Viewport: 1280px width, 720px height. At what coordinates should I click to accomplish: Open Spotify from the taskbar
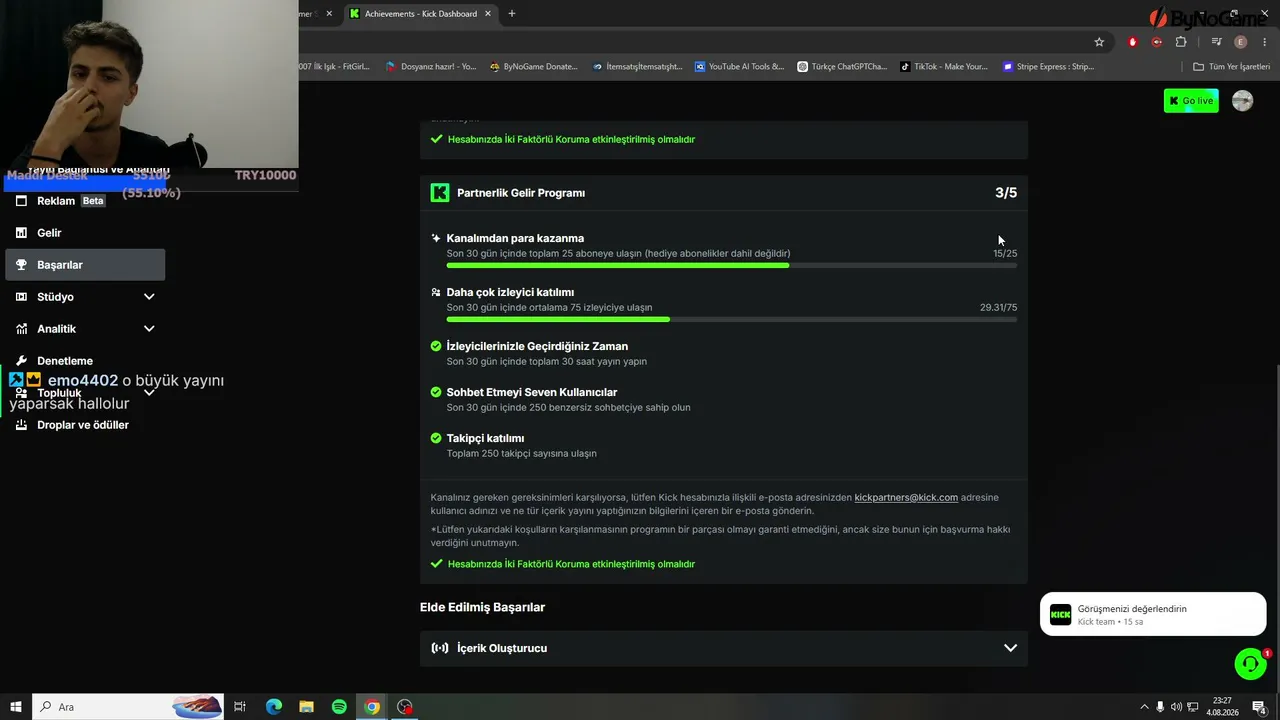click(x=339, y=707)
